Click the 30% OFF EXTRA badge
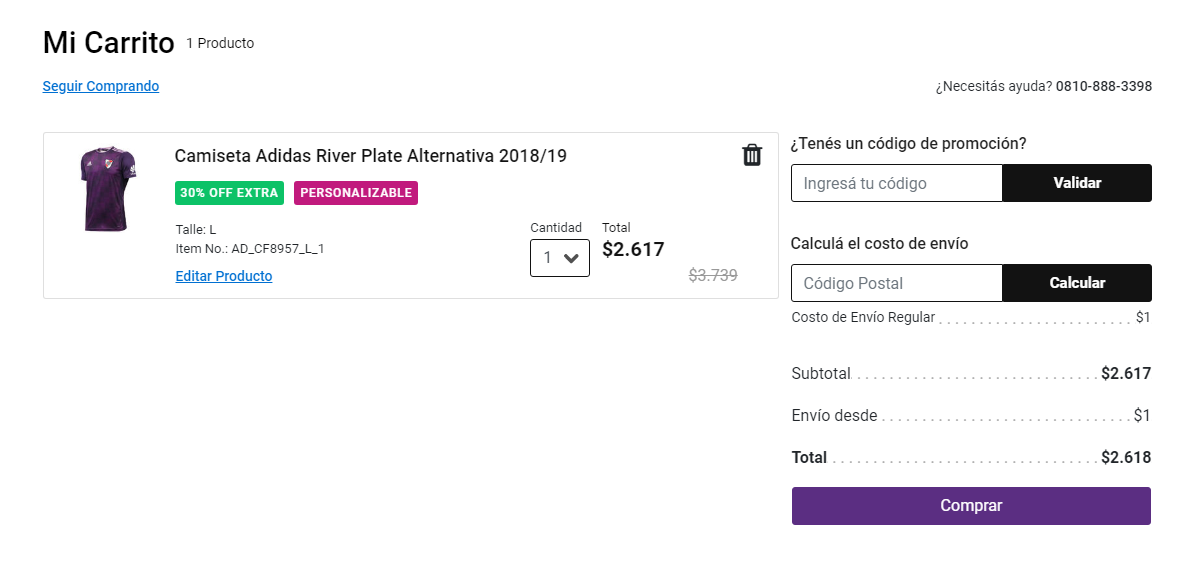The height and width of the screenshot is (566, 1198). click(229, 193)
